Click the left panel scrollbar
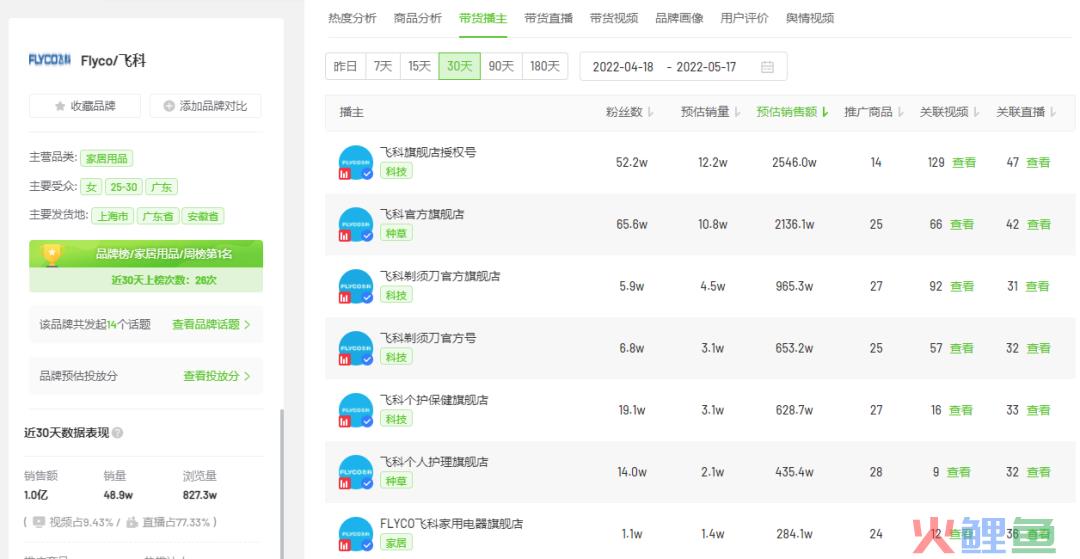Image resolution: width=1080 pixels, height=559 pixels. (281, 482)
